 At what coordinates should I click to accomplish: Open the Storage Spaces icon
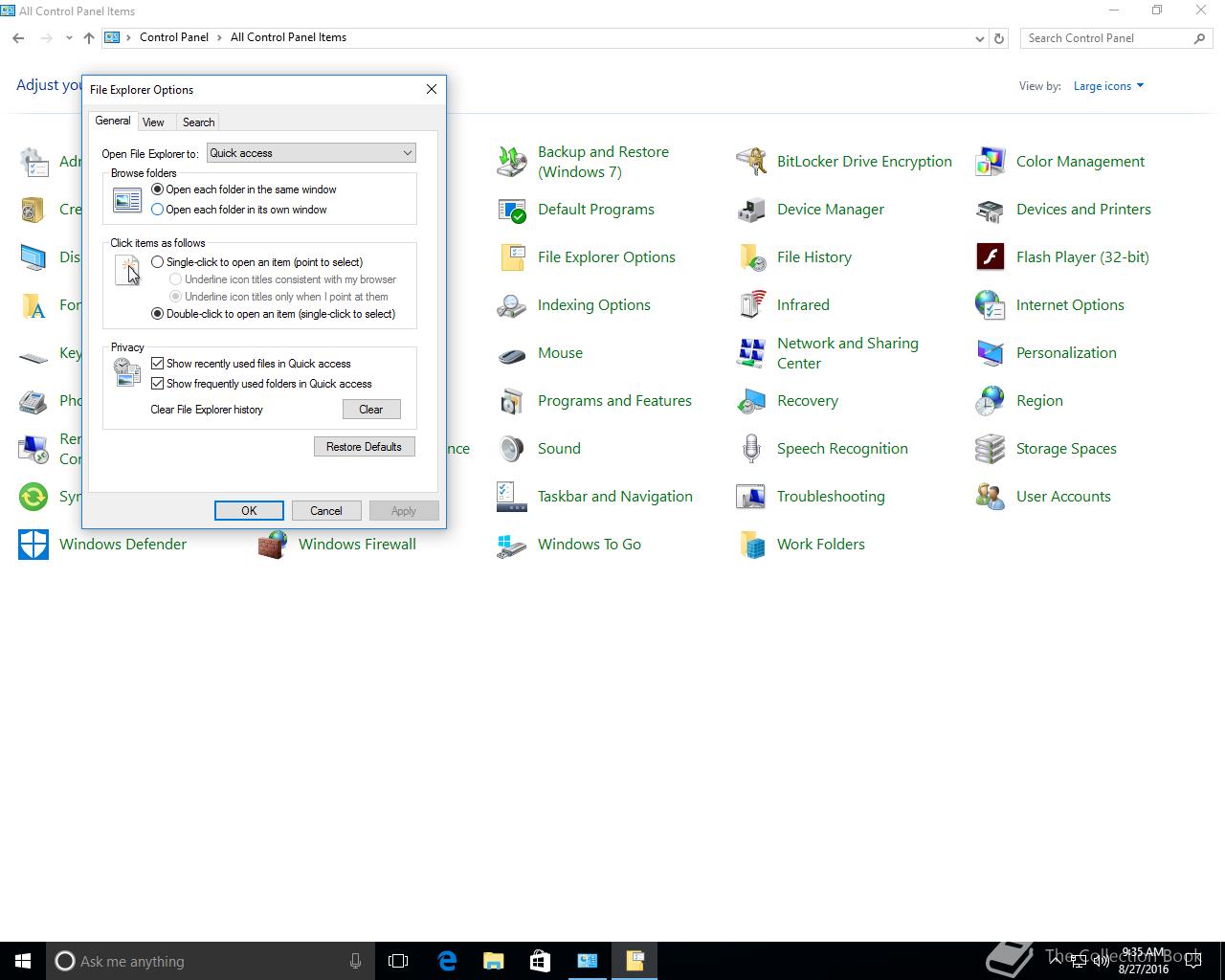tap(991, 449)
